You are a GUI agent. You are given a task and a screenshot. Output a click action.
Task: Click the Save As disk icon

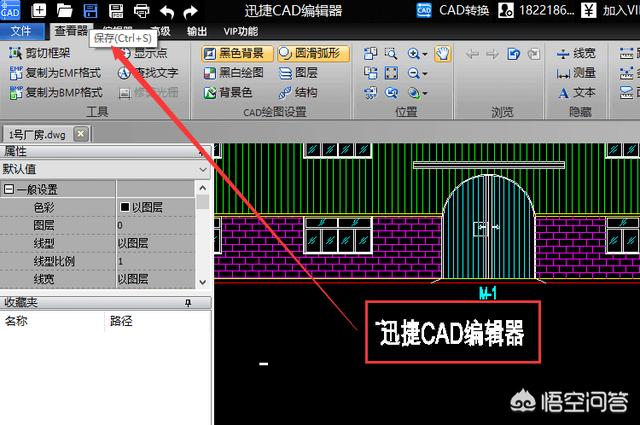(116, 10)
